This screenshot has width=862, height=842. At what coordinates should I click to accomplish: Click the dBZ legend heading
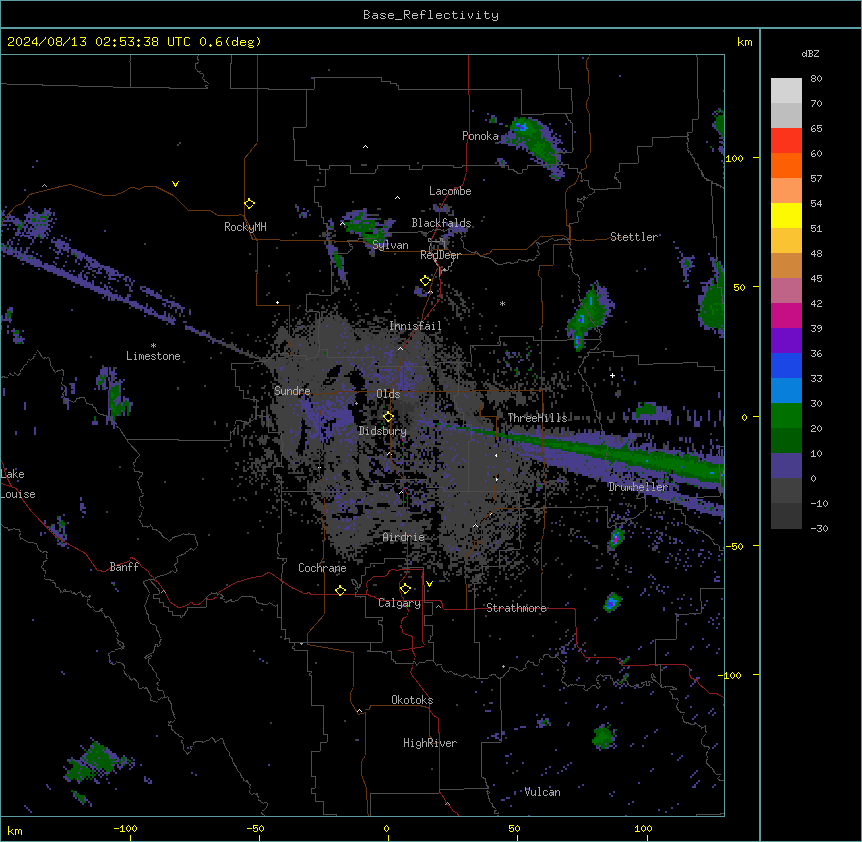[810, 53]
